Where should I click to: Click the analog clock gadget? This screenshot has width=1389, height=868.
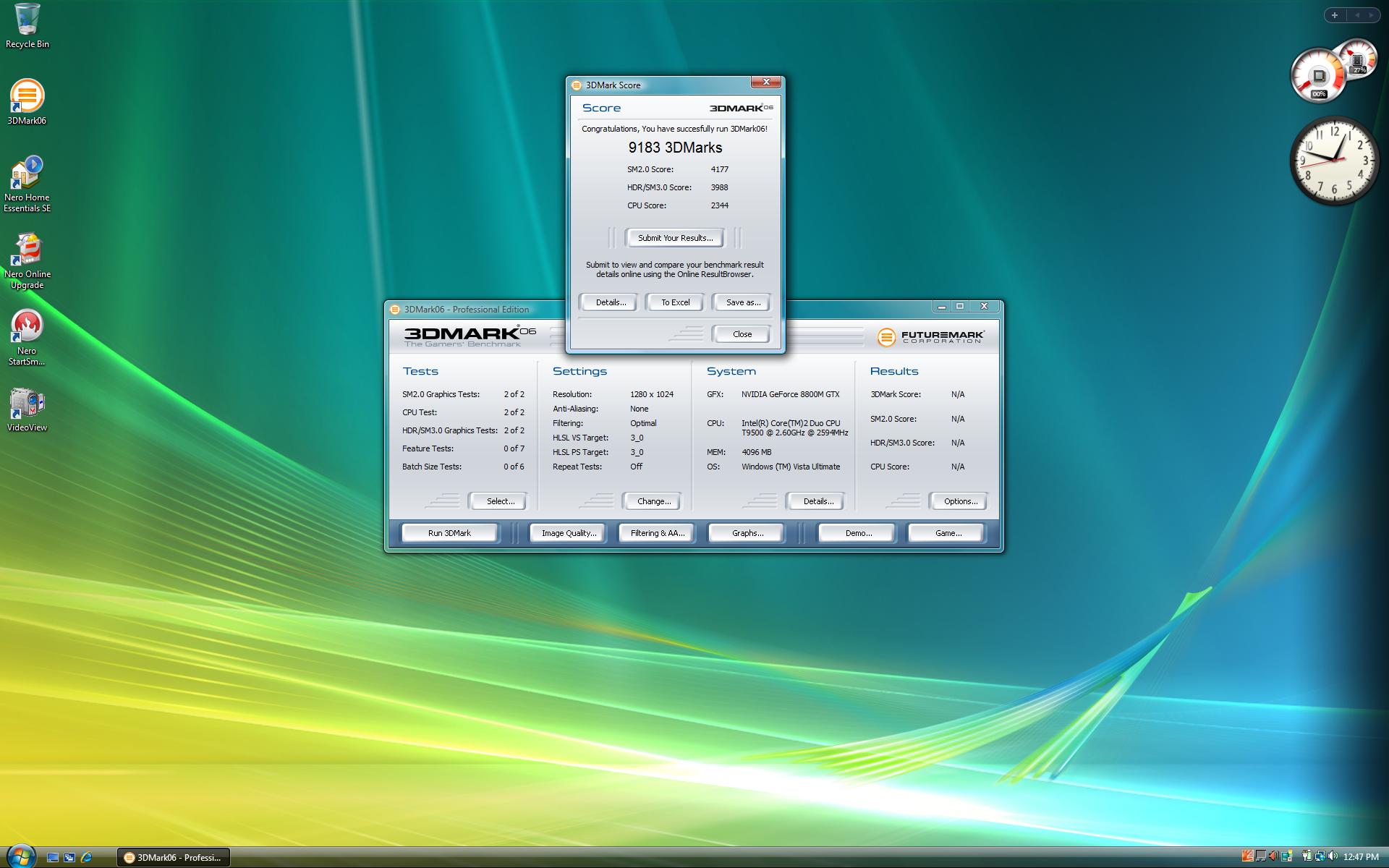coord(1334,161)
